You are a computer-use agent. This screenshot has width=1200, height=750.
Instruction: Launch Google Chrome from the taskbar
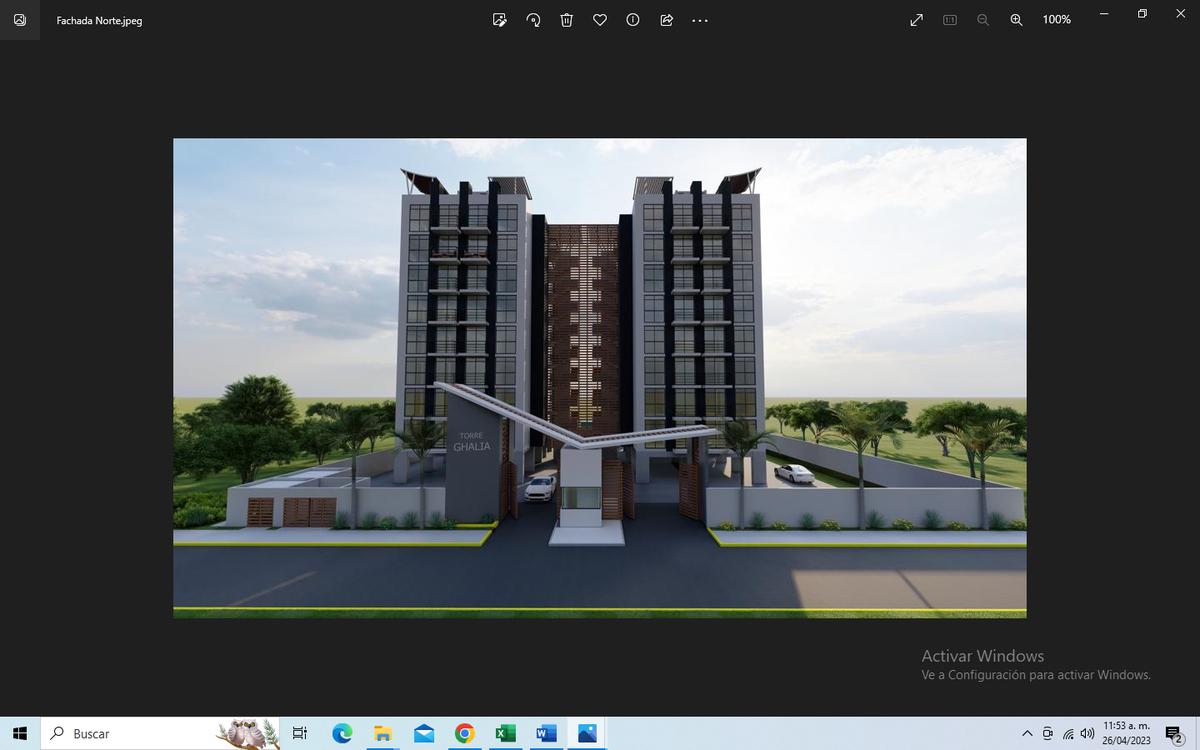pyautogui.click(x=464, y=733)
